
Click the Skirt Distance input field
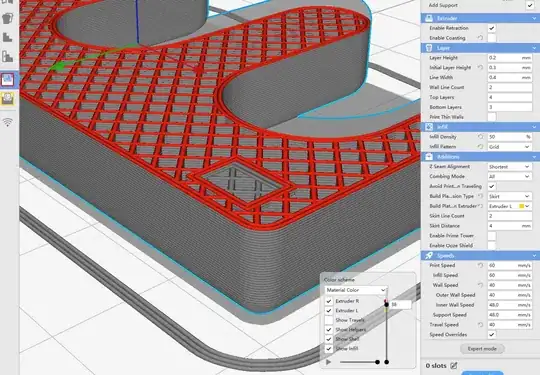tap(510, 226)
